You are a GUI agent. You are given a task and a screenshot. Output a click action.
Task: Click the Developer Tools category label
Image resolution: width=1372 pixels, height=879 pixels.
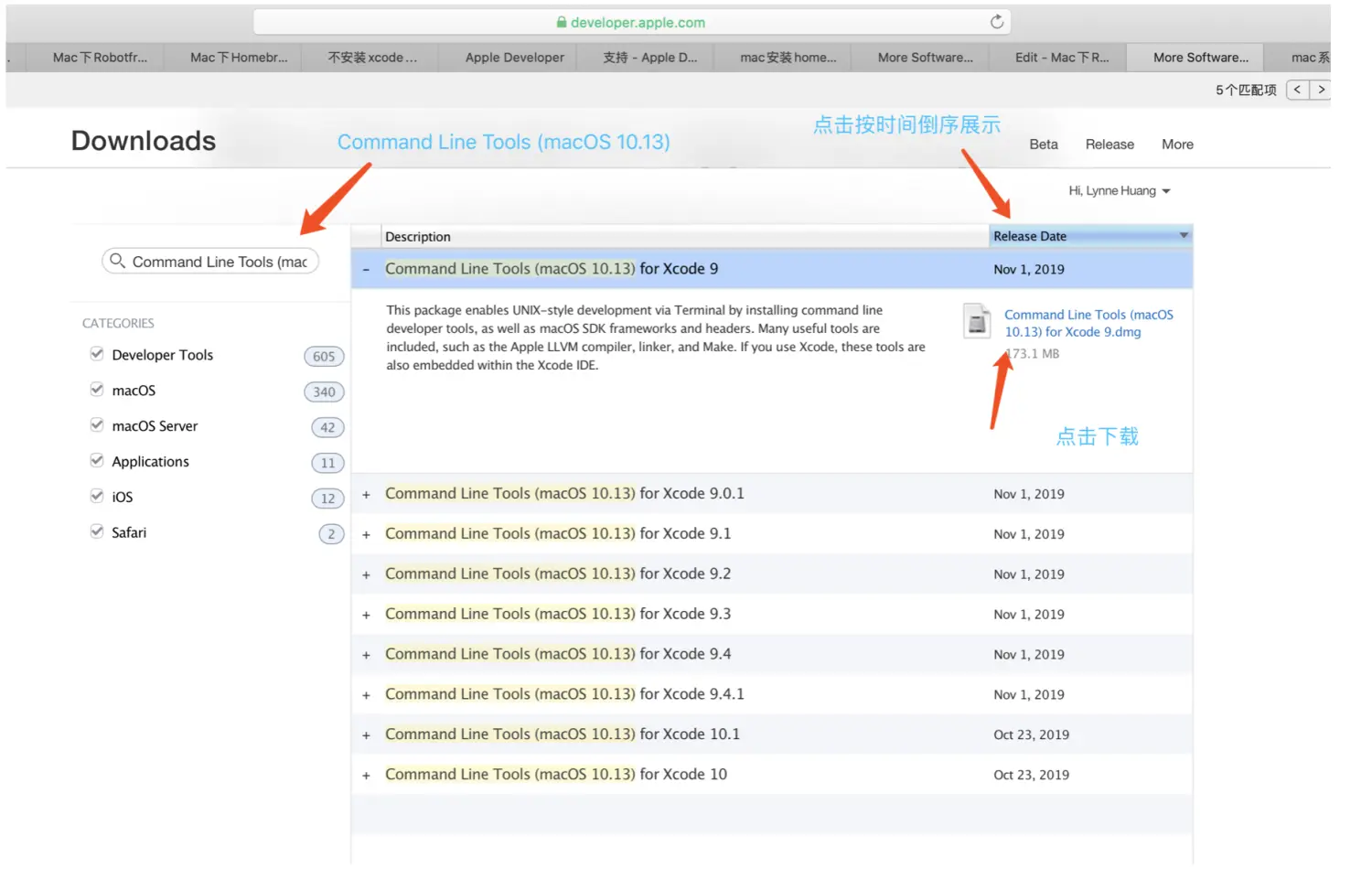[162, 355]
